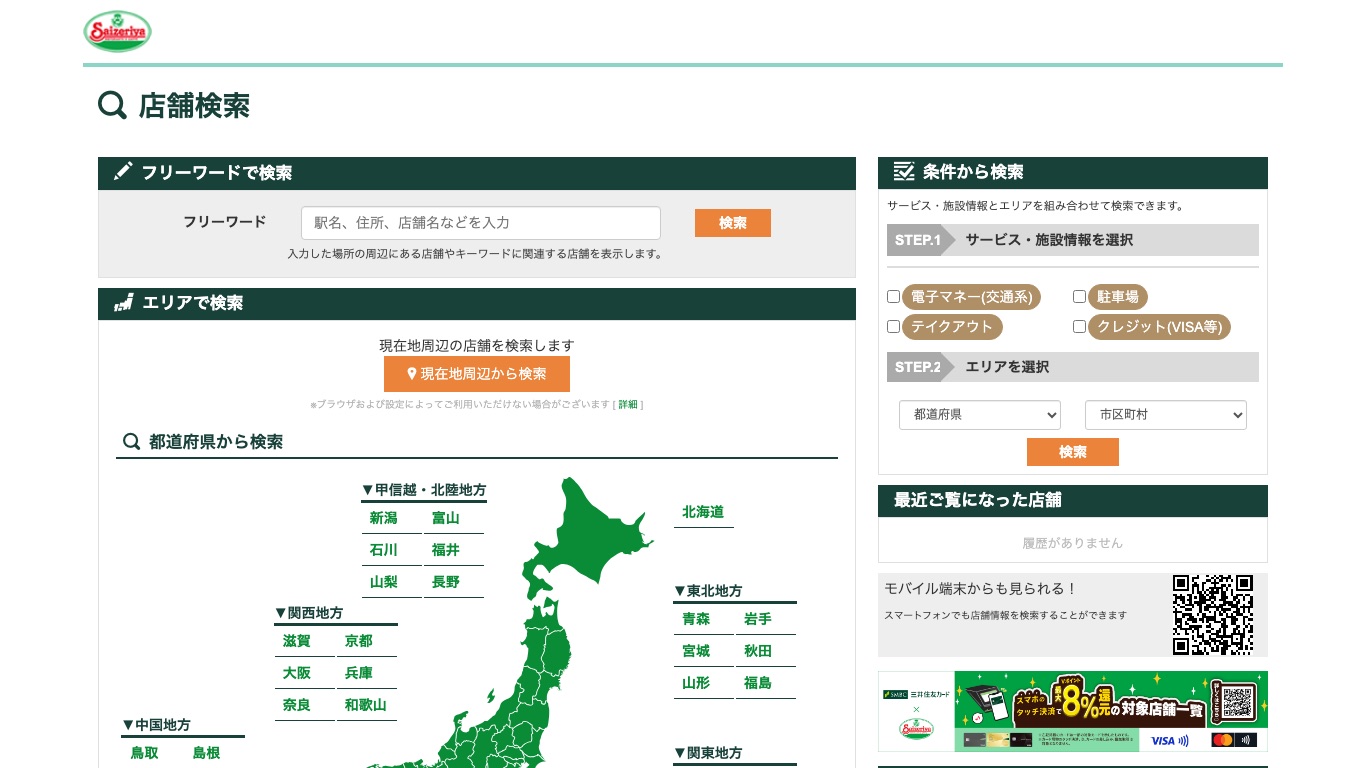Choose 兵庫 prefecture
1366x768 pixels.
tap(359, 673)
